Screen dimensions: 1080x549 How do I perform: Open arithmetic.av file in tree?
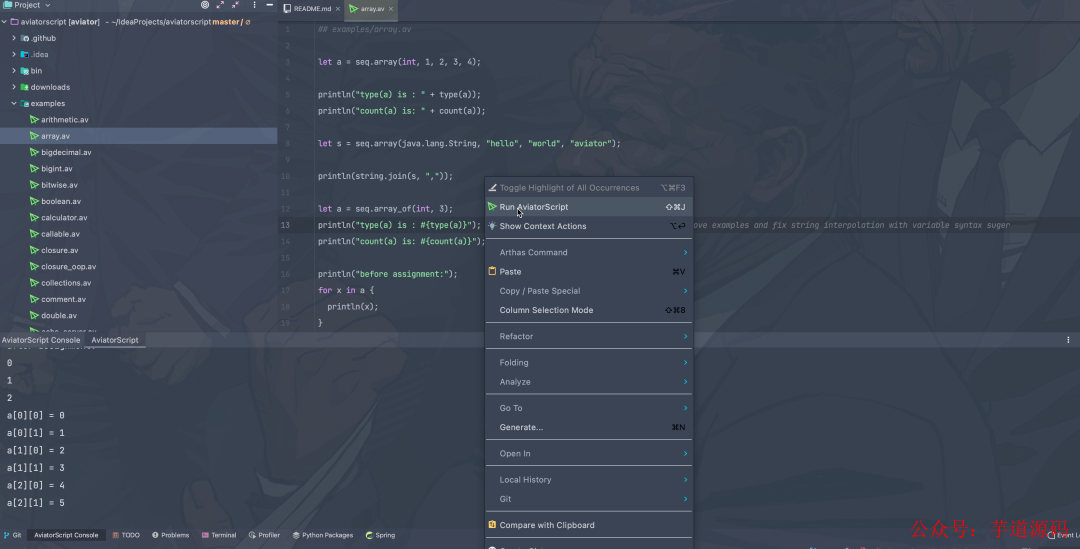click(x=64, y=120)
